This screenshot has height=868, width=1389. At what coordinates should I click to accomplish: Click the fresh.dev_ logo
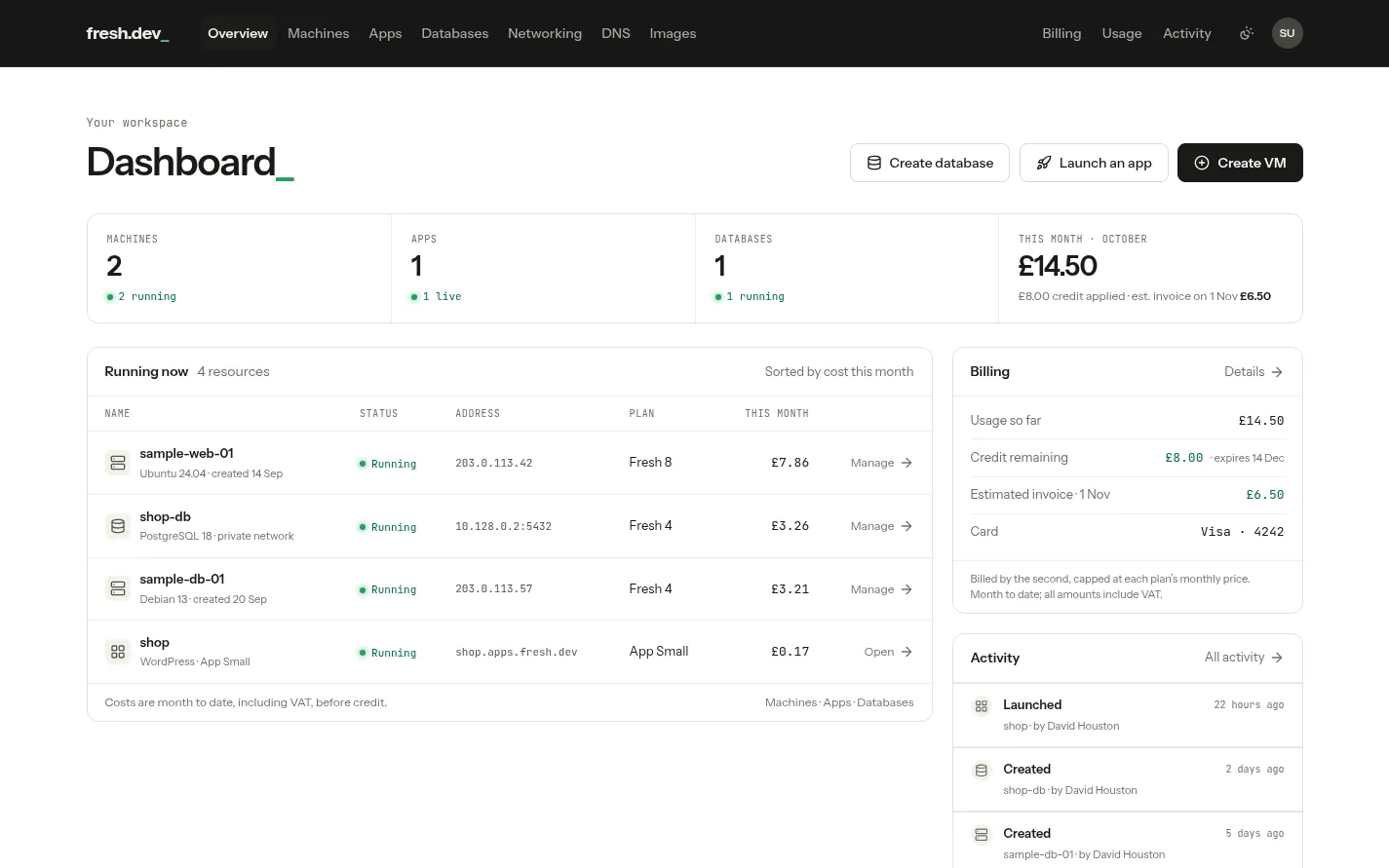(128, 33)
